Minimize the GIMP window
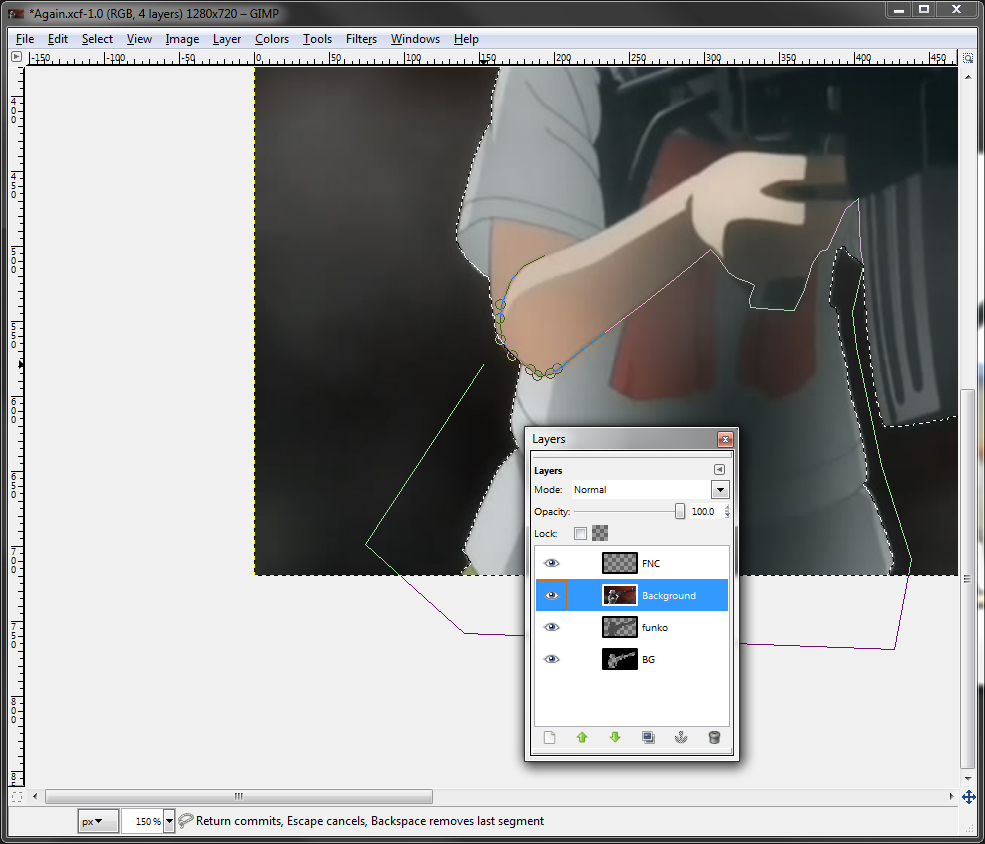Image resolution: width=985 pixels, height=844 pixels. [x=899, y=9]
